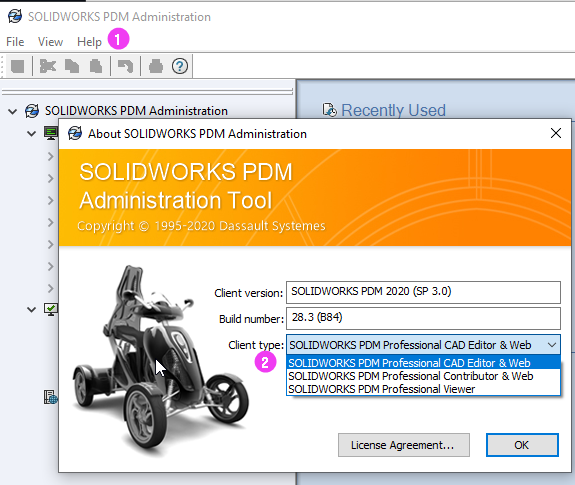The image size is (575, 485).
Task: Open the Help menu
Action: (x=89, y=41)
